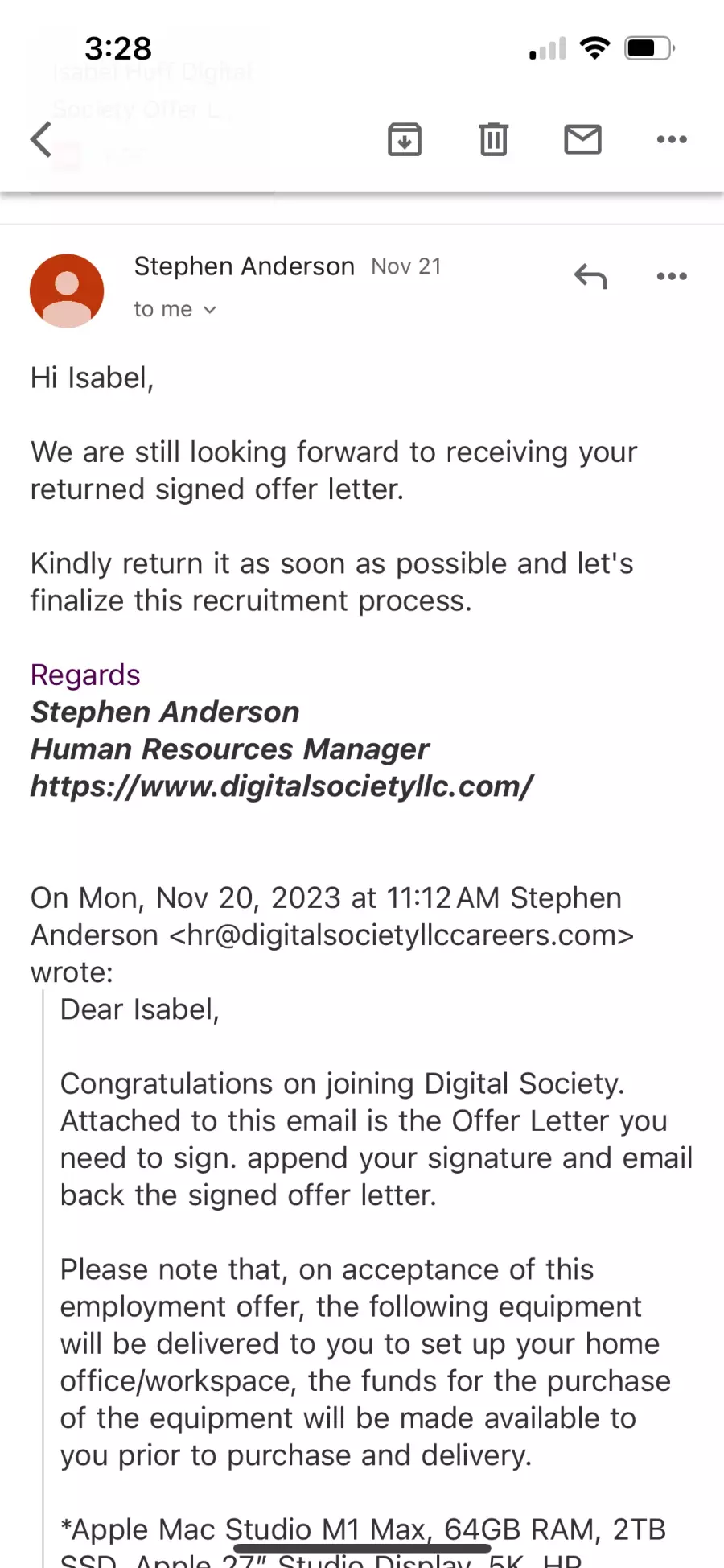The width and height of the screenshot is (724, 1568).
Task: Reply using the curved arrow icon
Action: click(590, 276)
